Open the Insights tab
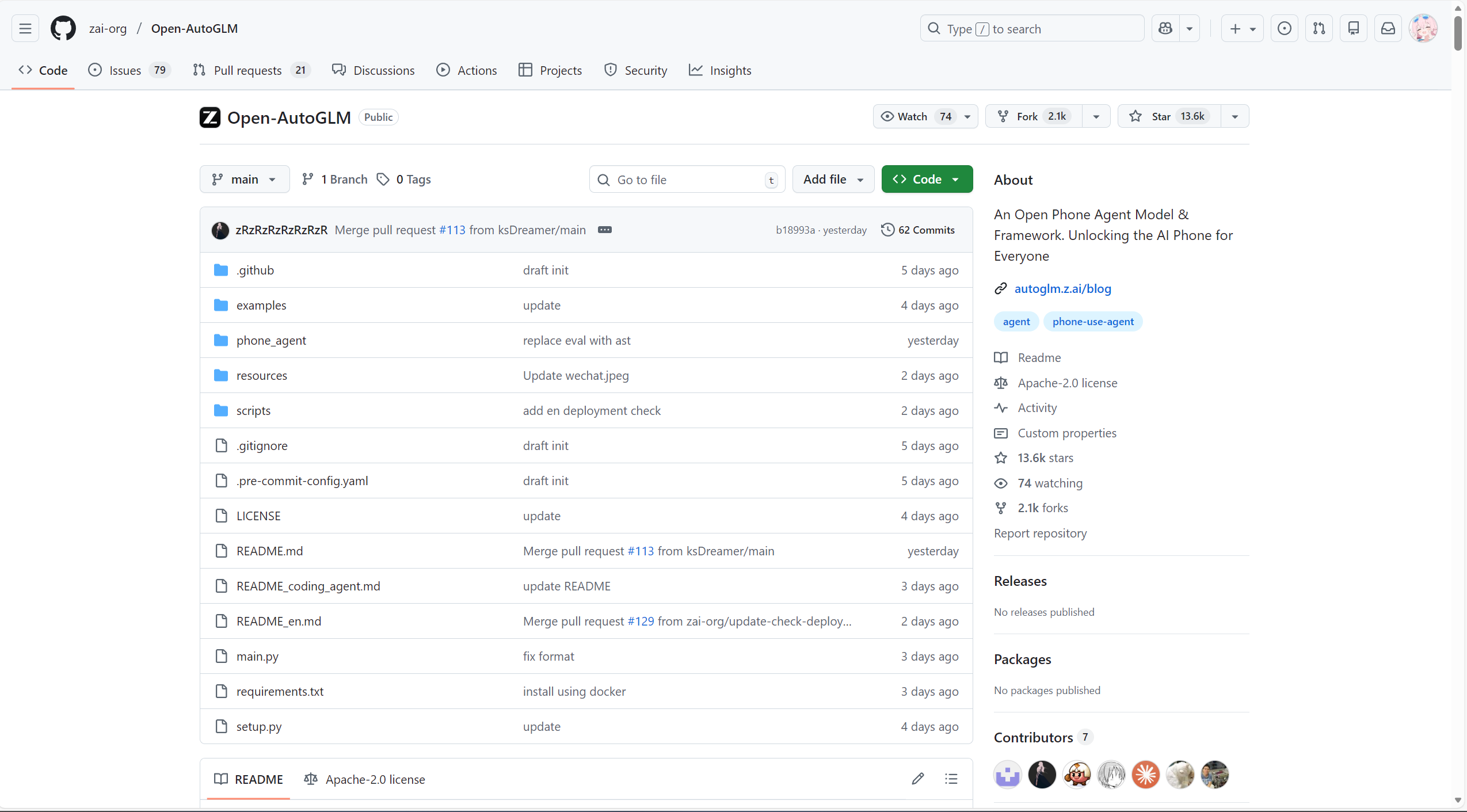This screenshot has width=1467, height=812. [x=720, y=70]
